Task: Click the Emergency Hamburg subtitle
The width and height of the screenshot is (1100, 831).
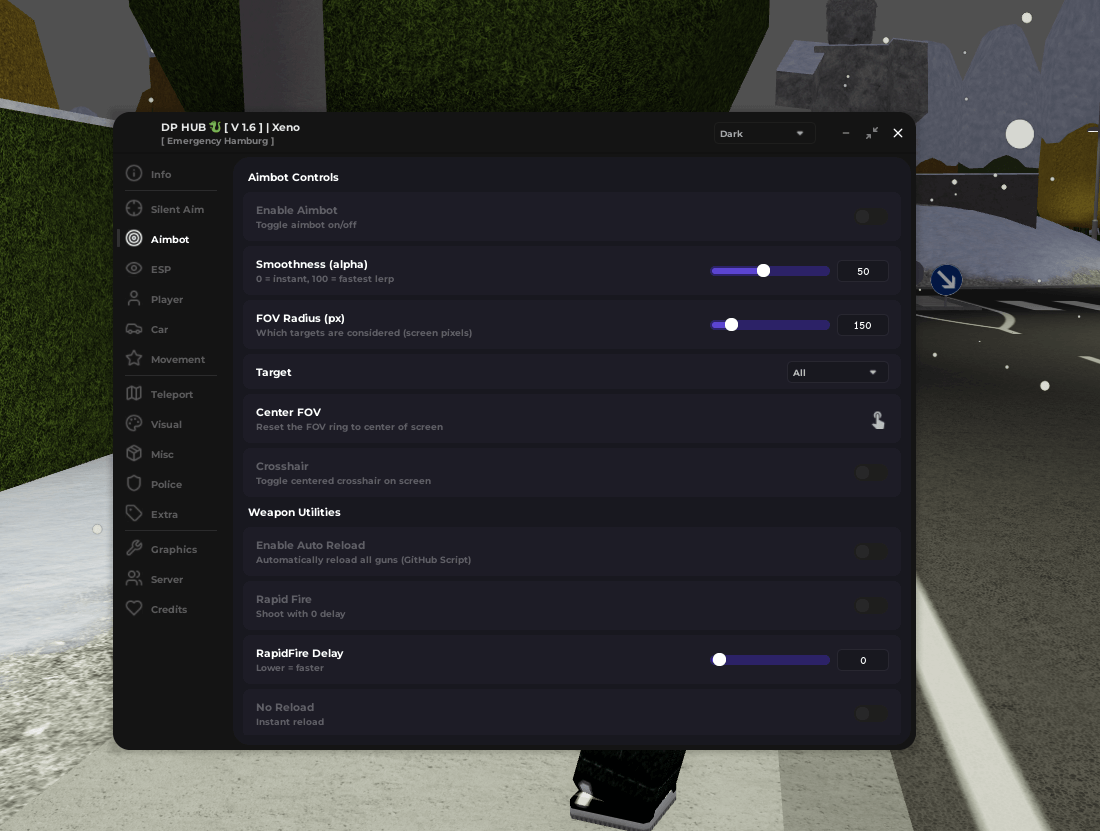Action: pyautogui.click(x=217, y=141)
